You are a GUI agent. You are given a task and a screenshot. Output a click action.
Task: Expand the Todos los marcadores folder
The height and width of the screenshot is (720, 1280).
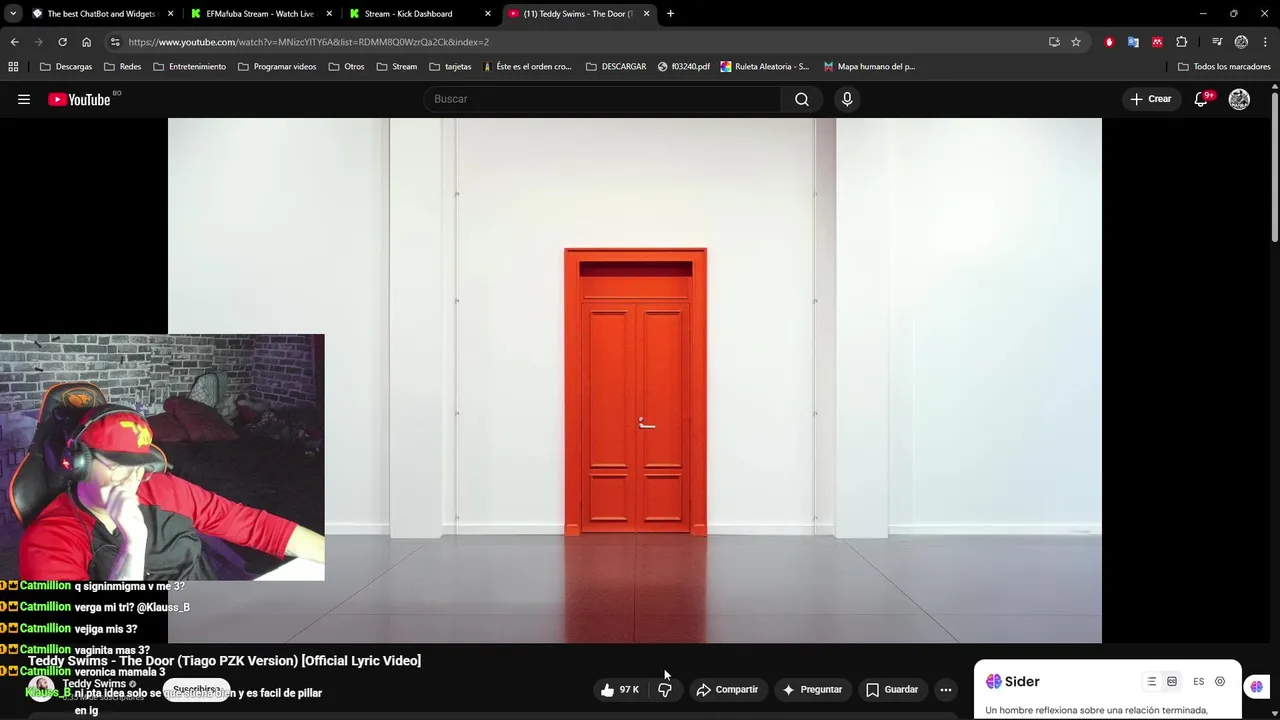(1224, 67)
